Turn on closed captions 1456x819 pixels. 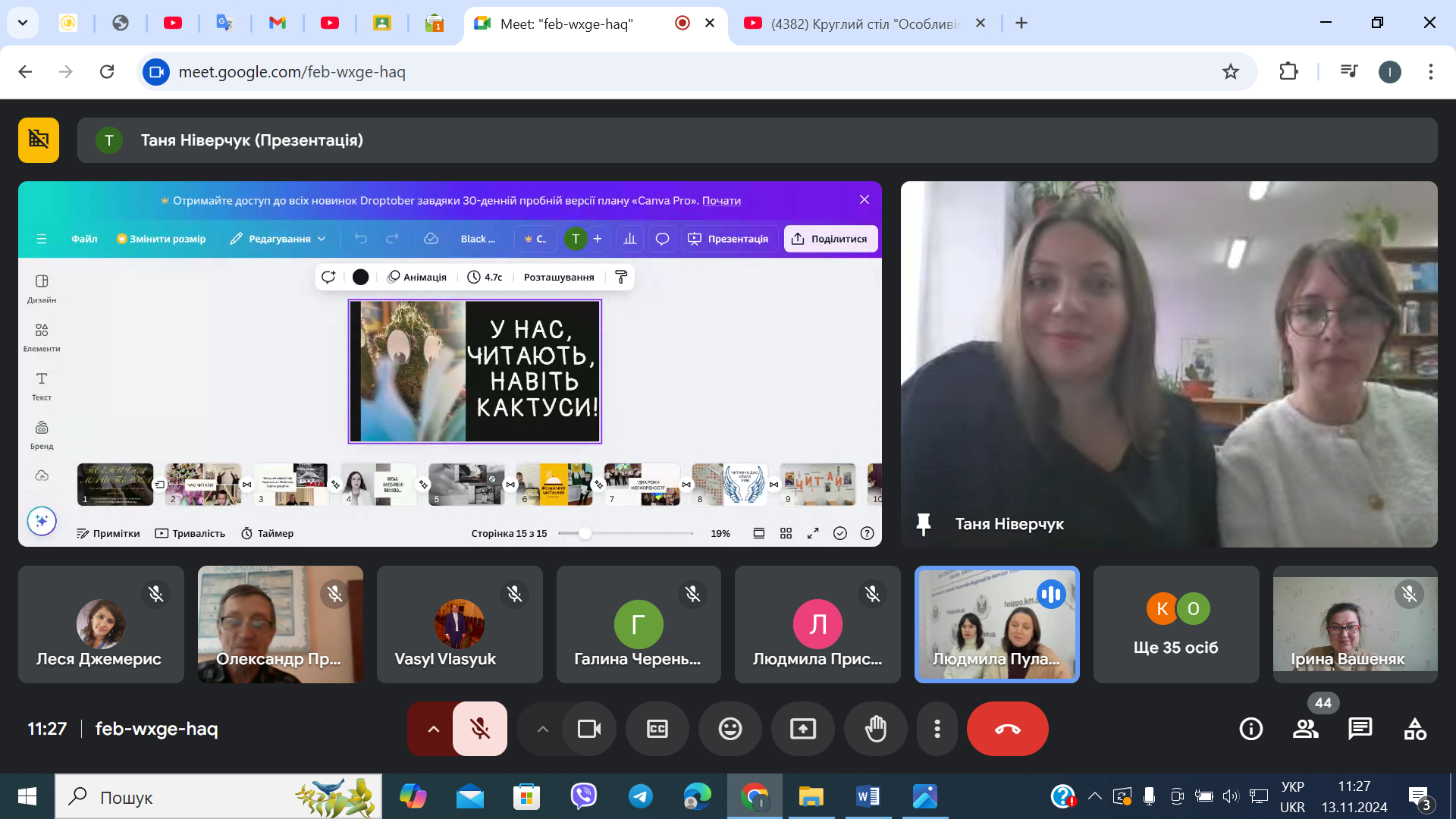click(x=657, y=729)
